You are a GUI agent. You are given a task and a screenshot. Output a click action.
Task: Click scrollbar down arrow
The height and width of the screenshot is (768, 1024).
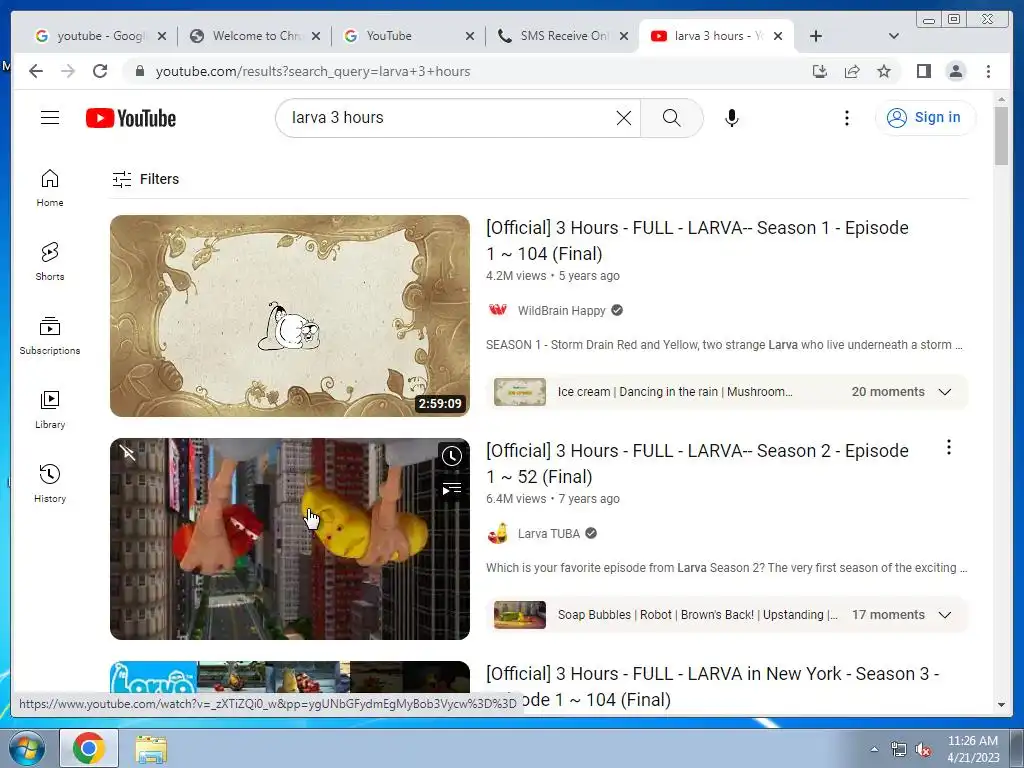point(1001,705)
